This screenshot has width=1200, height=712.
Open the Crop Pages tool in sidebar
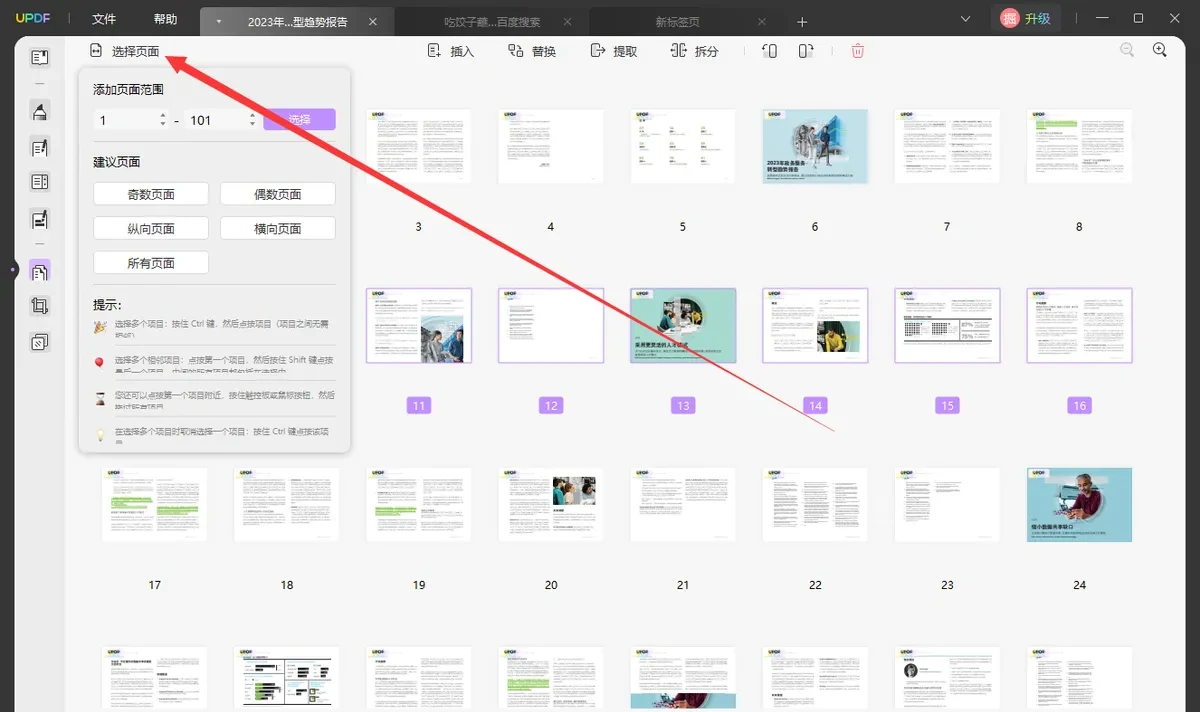40,306
